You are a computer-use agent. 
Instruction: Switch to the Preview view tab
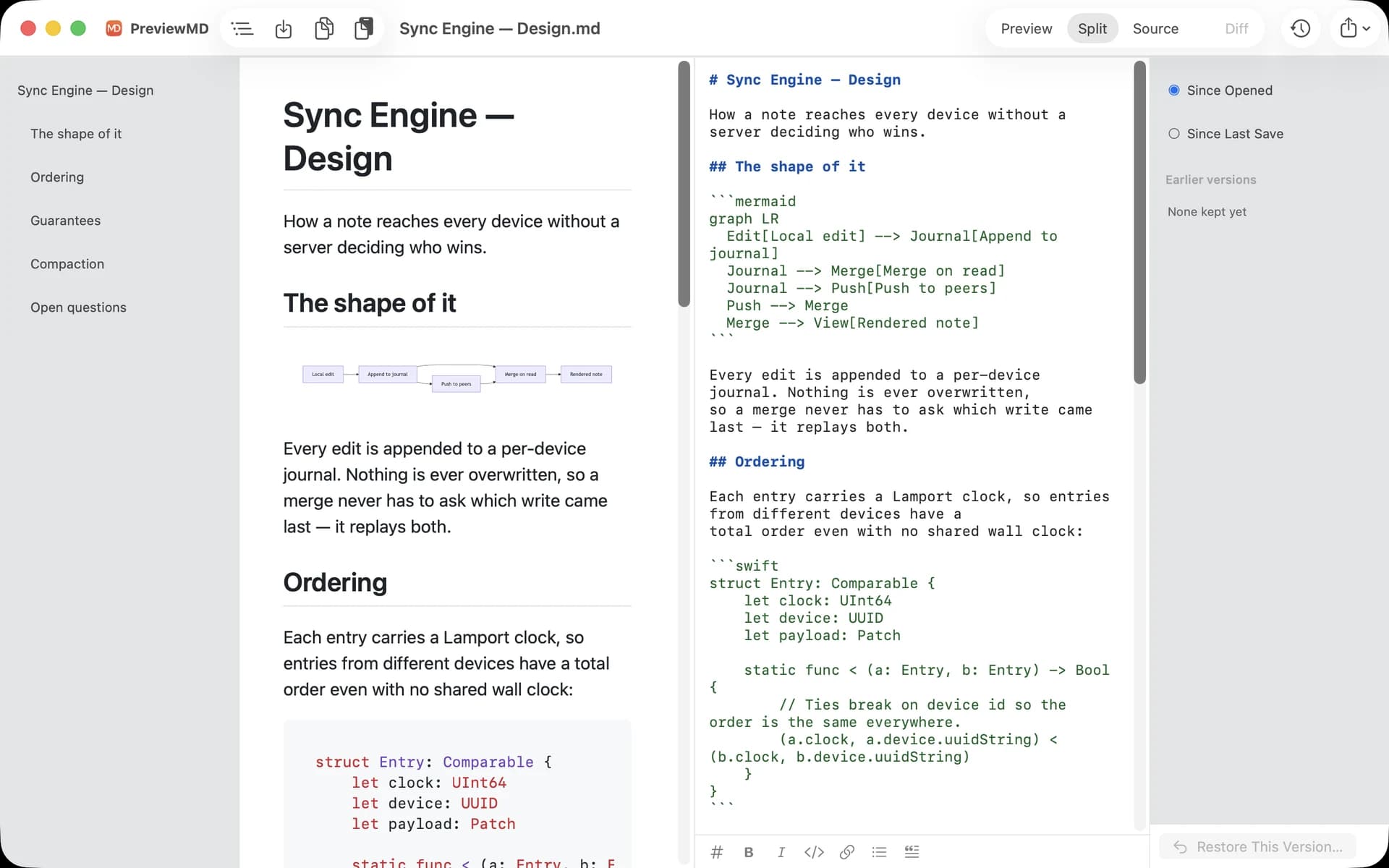tap(1026, 29)
